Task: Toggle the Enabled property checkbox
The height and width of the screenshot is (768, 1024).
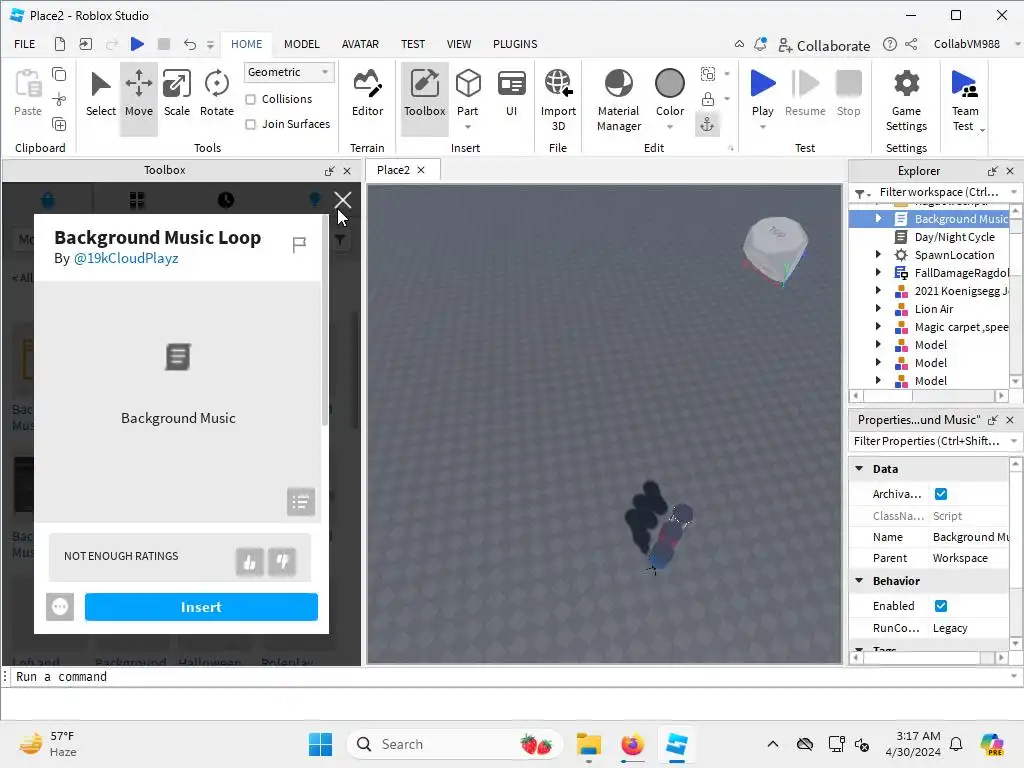Action: click(x=941, y=606)
